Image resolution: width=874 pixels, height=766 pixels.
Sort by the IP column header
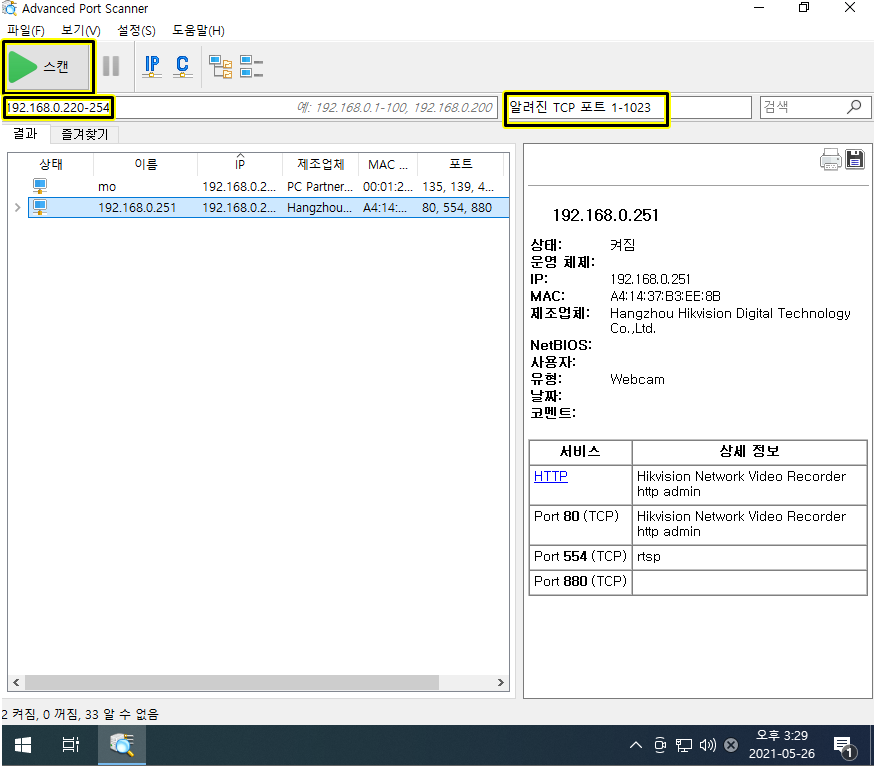point(240,164)
